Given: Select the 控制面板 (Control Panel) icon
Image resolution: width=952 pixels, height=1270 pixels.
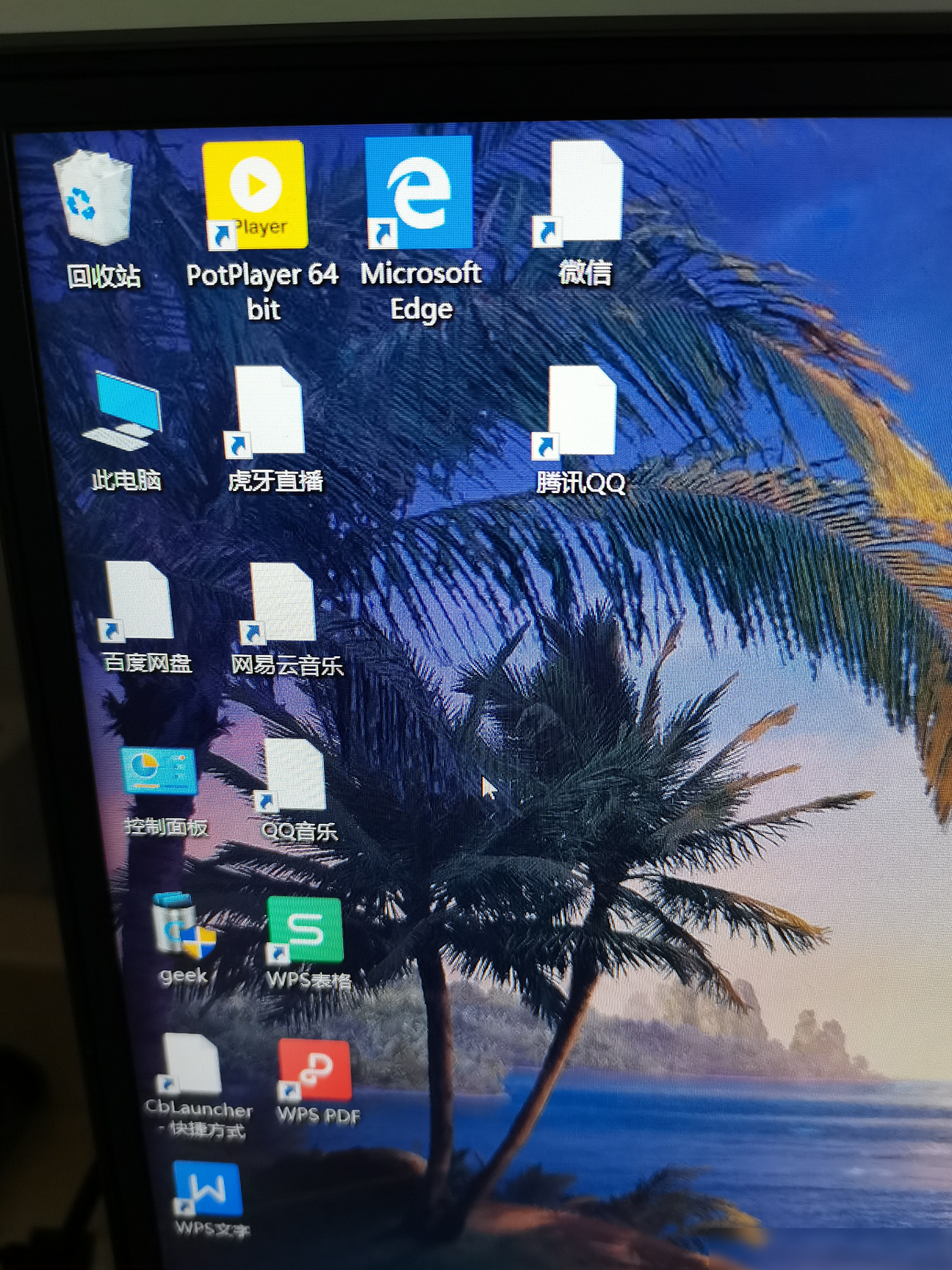Looking at the screenshot, I should 159,772.
